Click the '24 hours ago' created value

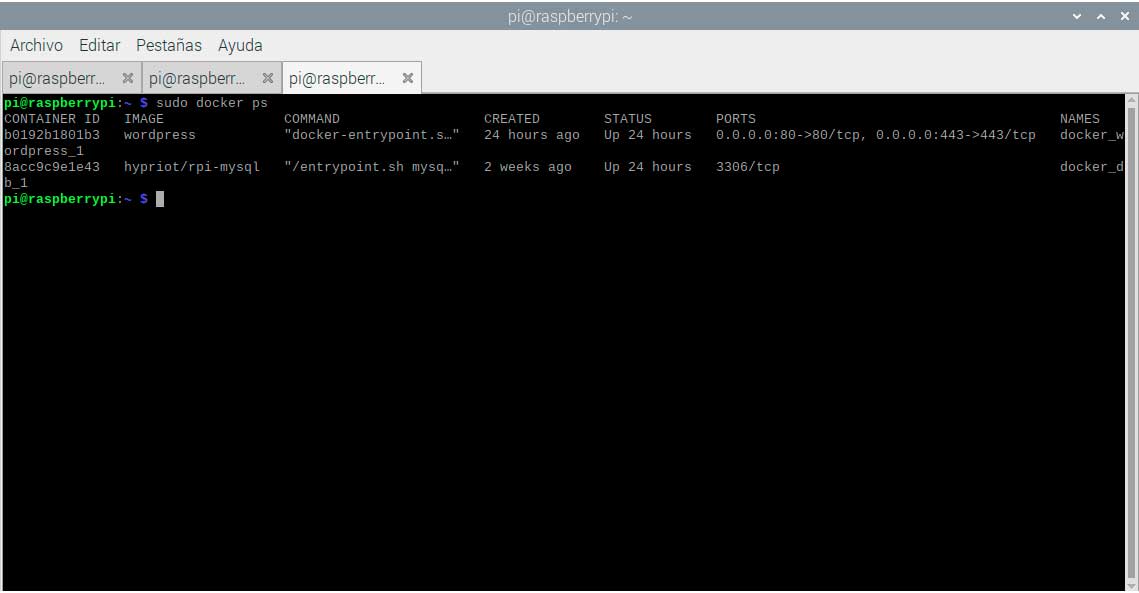(532, 135)
